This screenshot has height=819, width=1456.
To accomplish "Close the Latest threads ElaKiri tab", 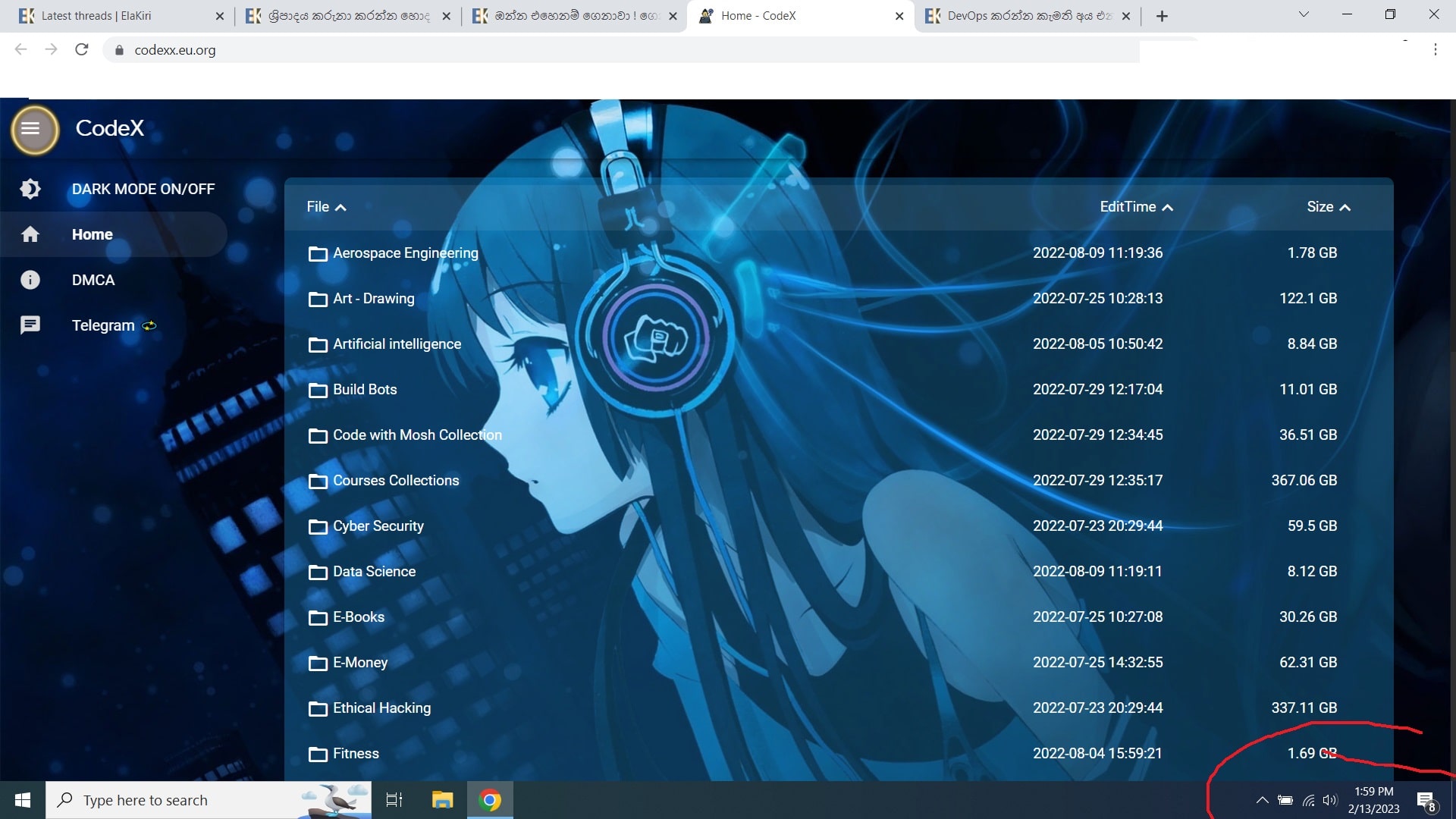I will (x=220, y=16).
